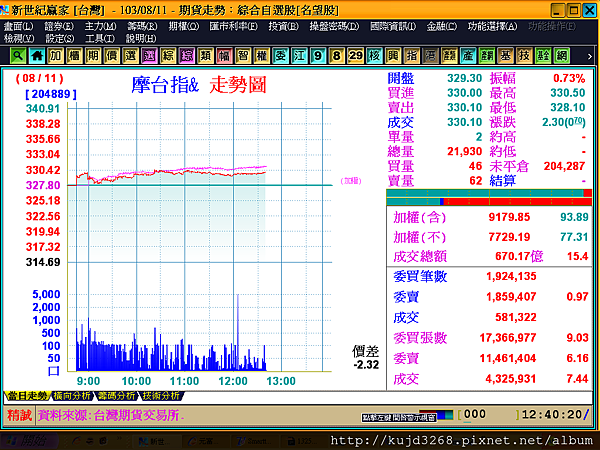Click the yellow 8 toolbar icon
This screenshot has height=450, width=600.
coord(337,56)
